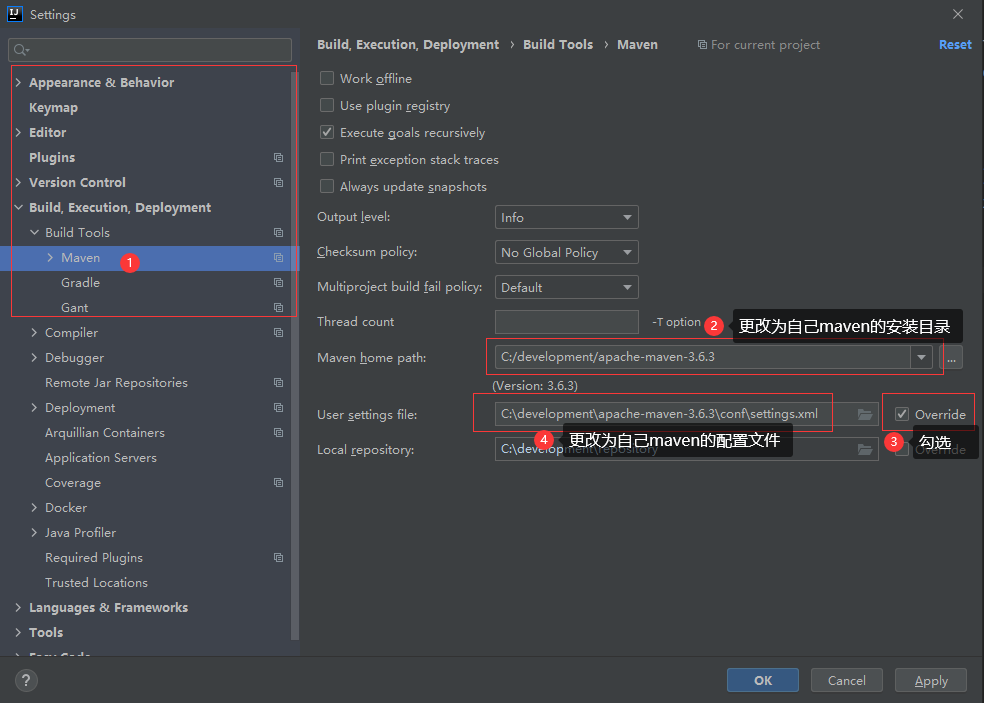Expand the Docker node
The image size is (984, 703).
click(35, 508)
